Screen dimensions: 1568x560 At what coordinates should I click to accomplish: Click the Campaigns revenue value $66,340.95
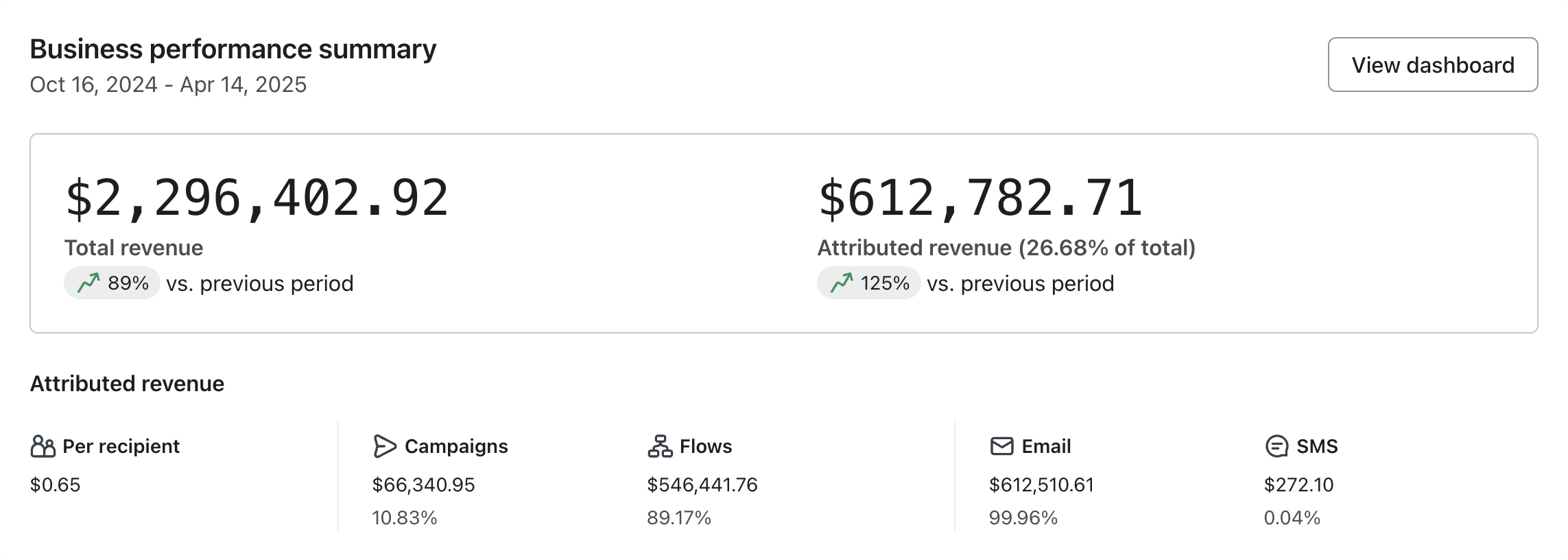pyautogui.click(x=423, y=485)
